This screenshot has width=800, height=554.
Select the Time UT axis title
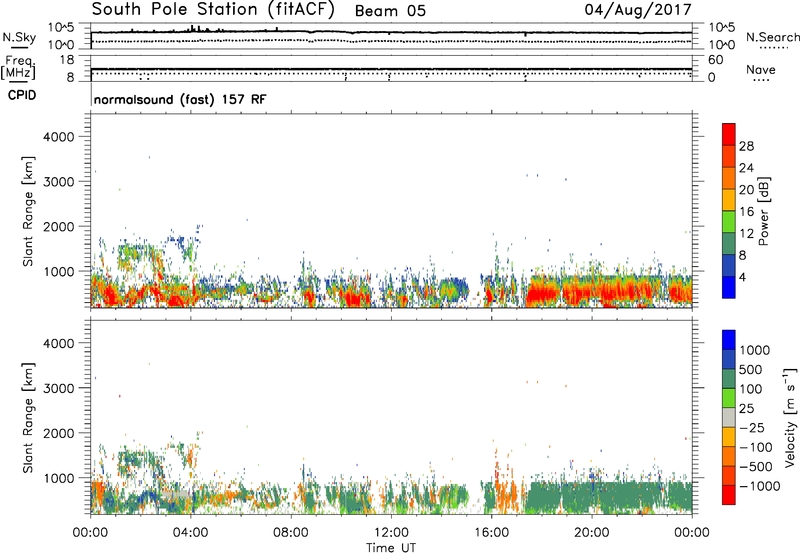[391, 548]
